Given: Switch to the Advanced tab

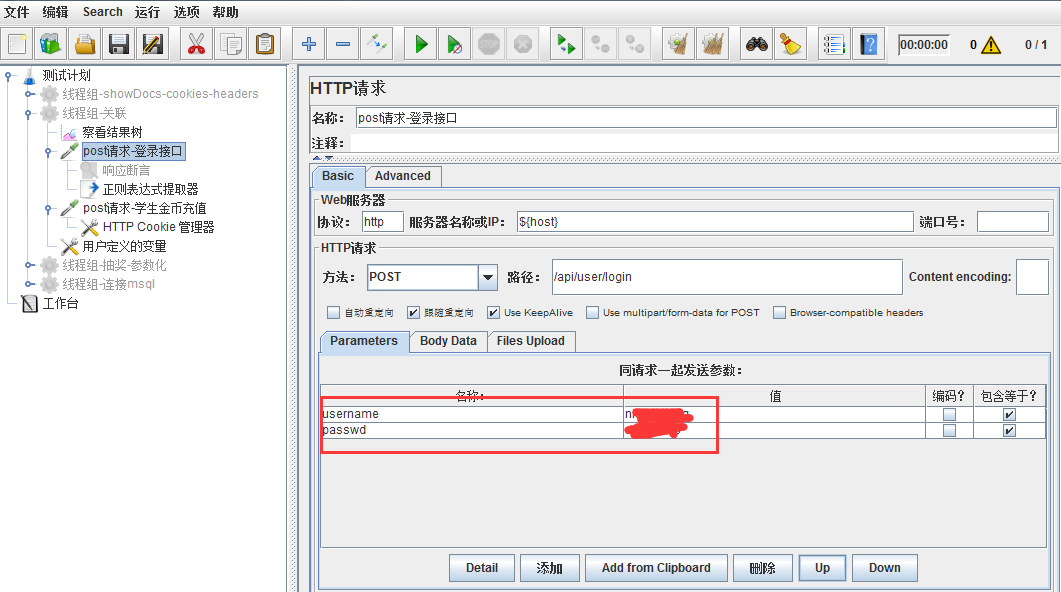Looking at the screenshot, I should (x=403, y=176).
